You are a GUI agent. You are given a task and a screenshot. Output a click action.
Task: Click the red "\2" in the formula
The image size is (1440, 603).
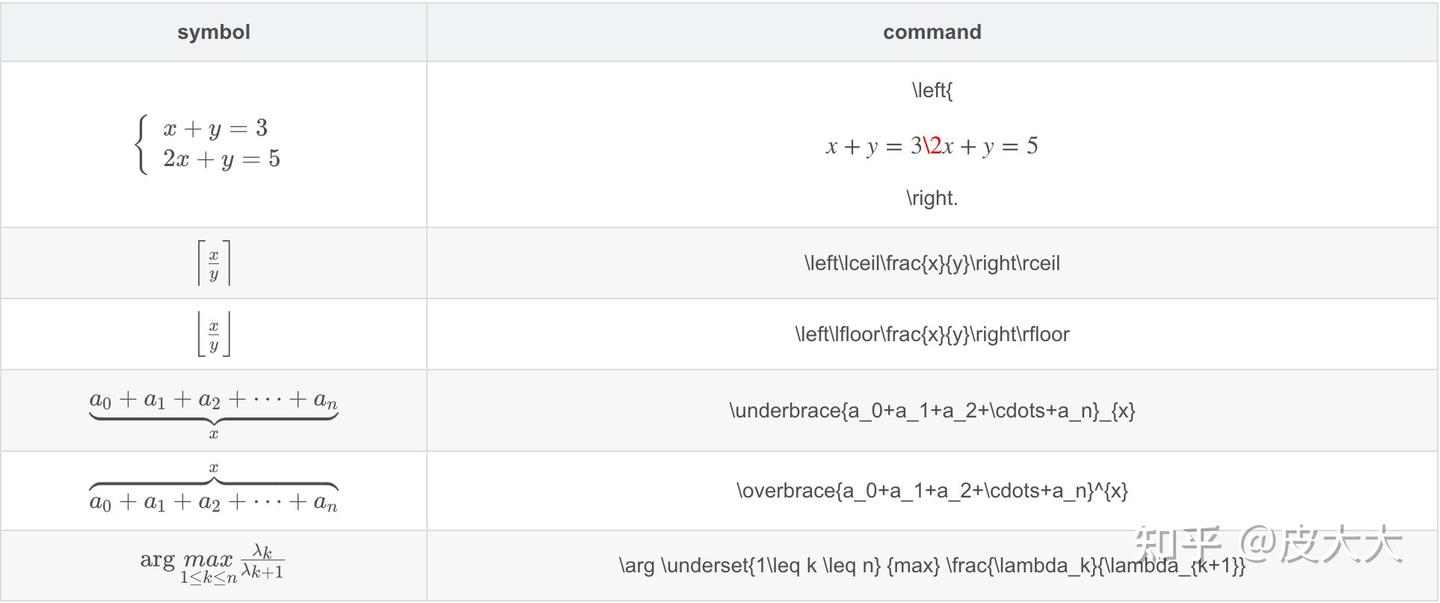point(932,146)
